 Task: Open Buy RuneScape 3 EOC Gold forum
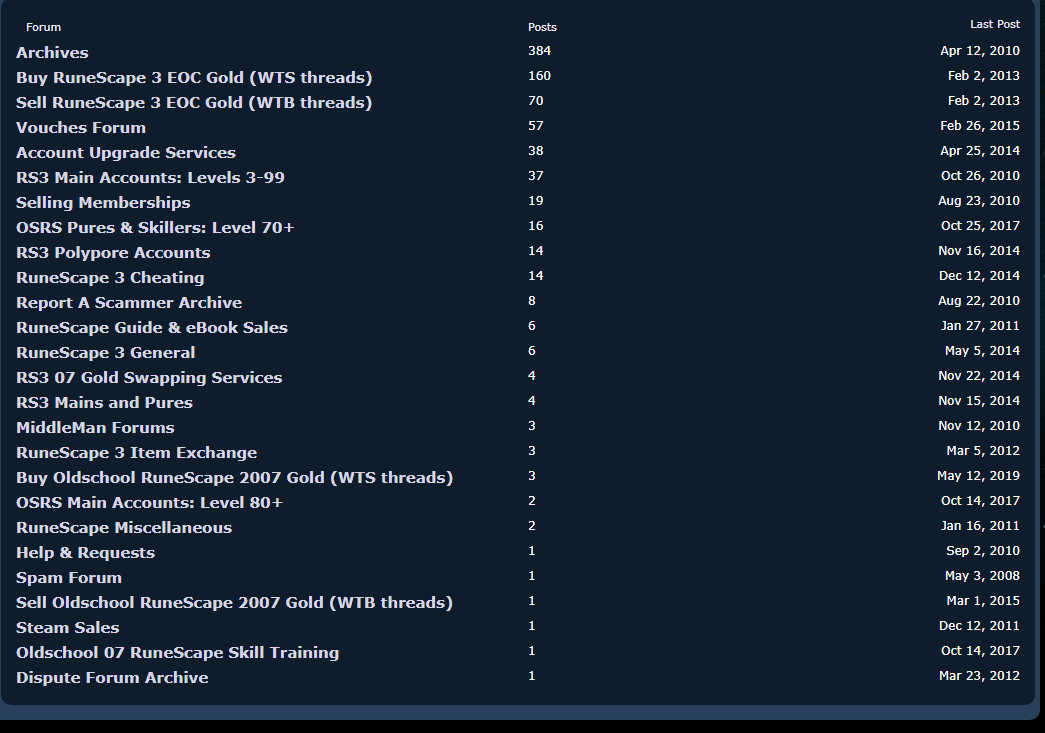coord(194,77)
